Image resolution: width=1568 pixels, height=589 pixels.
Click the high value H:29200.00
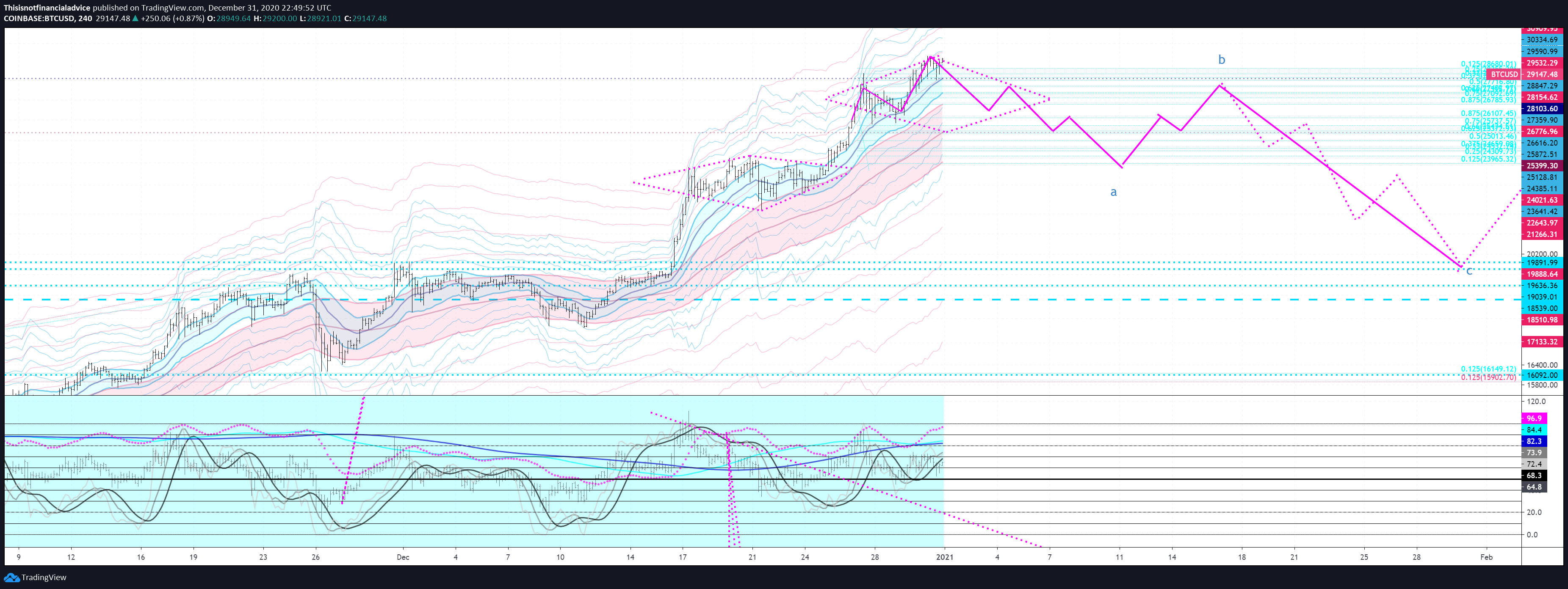[276, 18]
